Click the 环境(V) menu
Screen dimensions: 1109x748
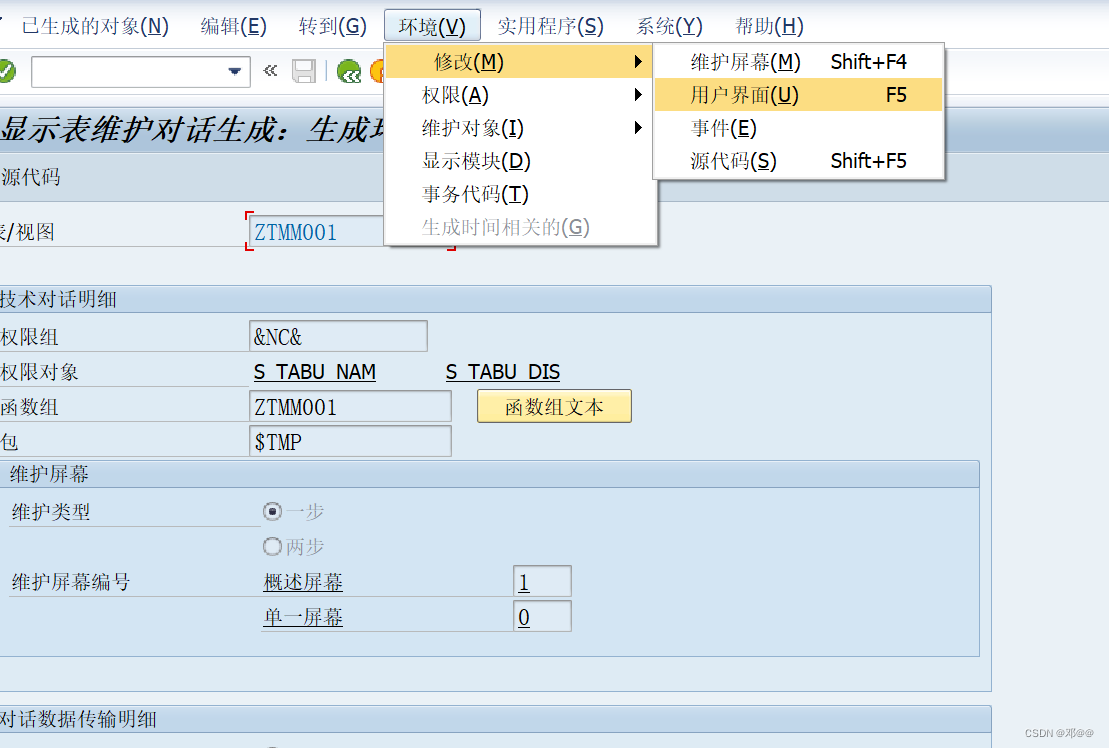432,26
